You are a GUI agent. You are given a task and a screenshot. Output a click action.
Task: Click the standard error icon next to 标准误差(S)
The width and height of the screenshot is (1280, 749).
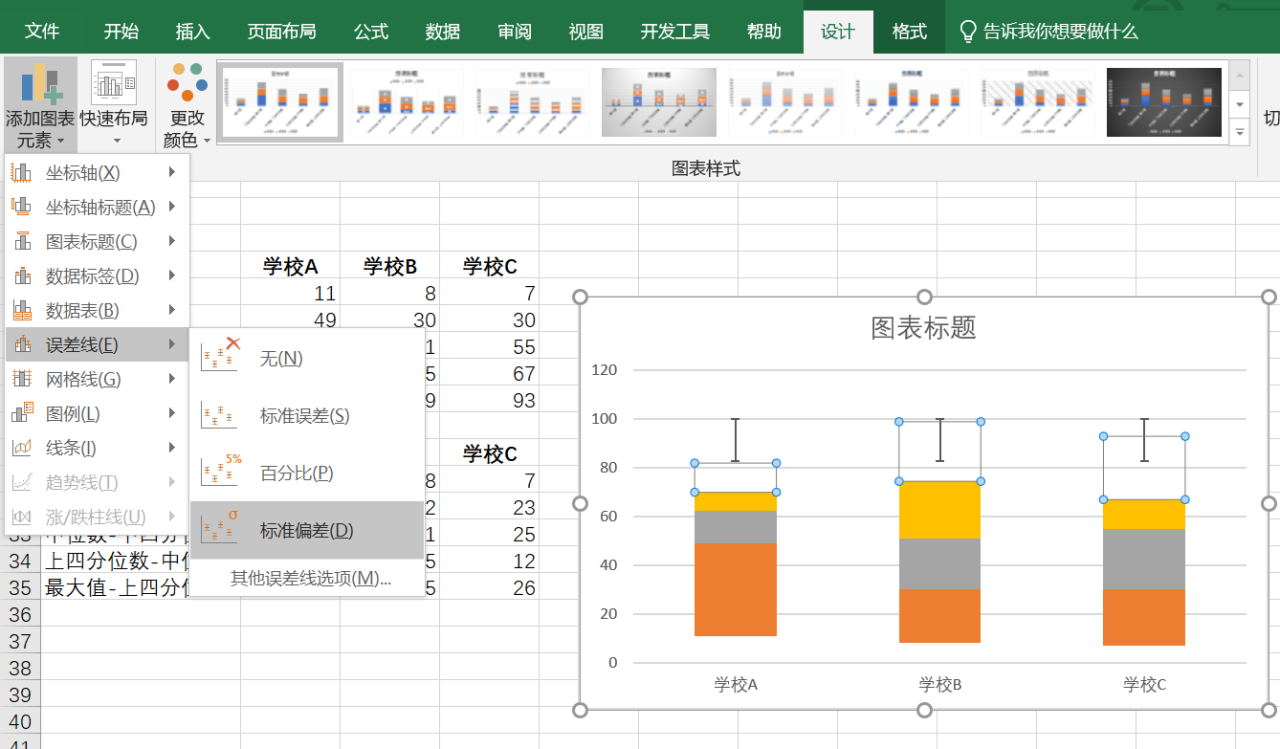click(219, 415)
